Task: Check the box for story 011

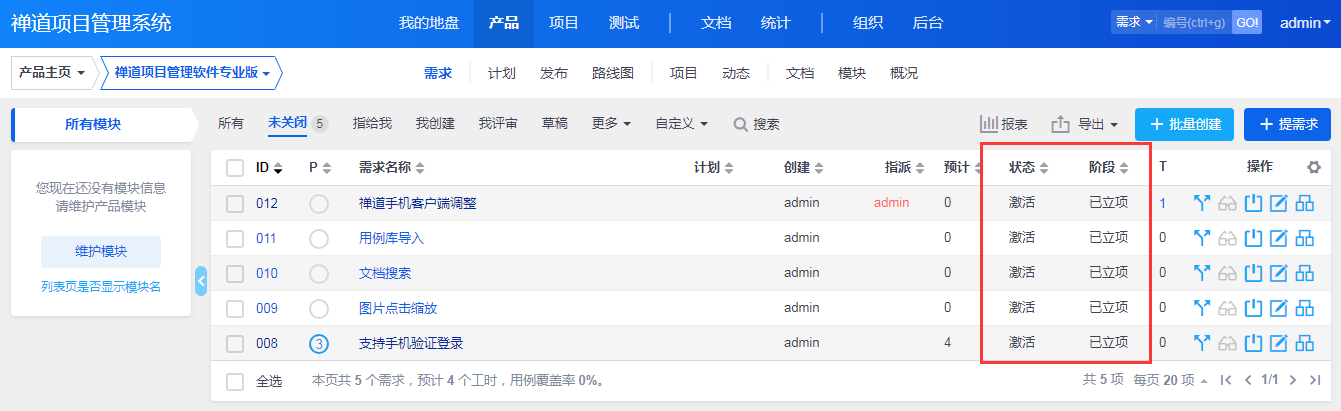Action: point(235,238)
